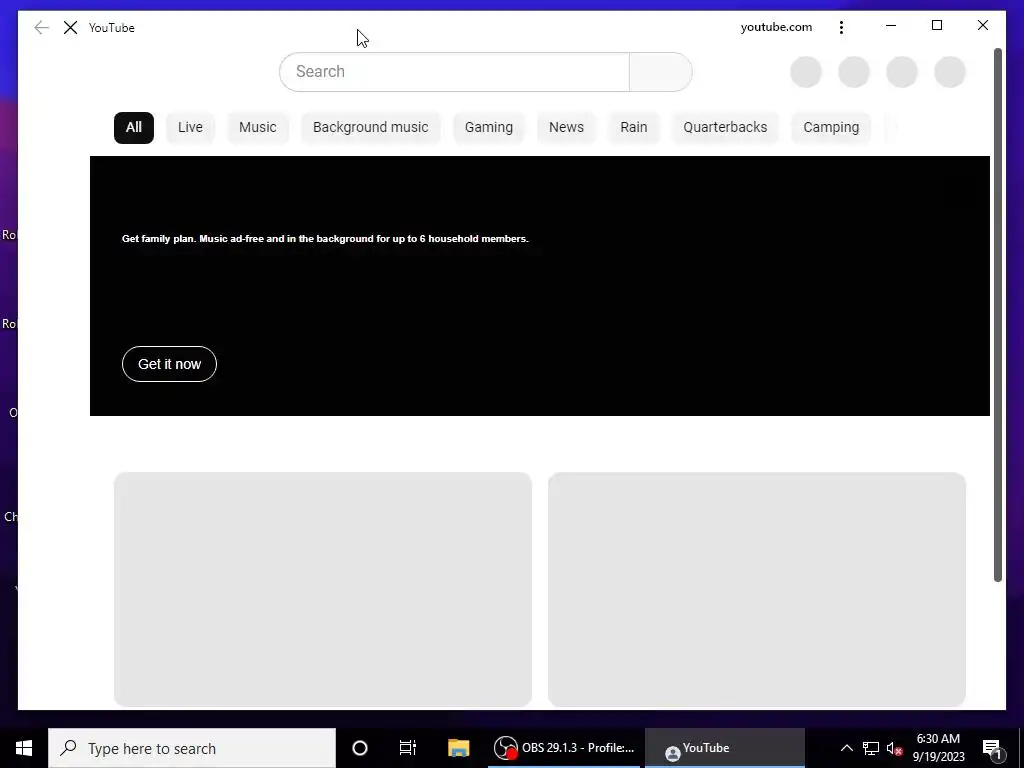The image size is (1024, 768).
Task: Select the Quarterbacks filter chip
Action: click(x=725, y=127)
